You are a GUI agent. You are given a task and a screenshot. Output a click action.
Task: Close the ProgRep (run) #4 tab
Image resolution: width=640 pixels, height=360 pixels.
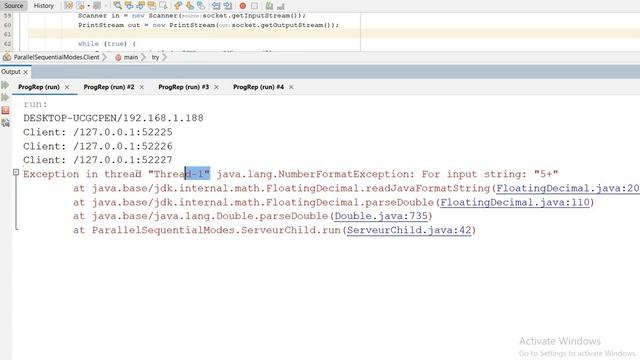click(291, 87)
